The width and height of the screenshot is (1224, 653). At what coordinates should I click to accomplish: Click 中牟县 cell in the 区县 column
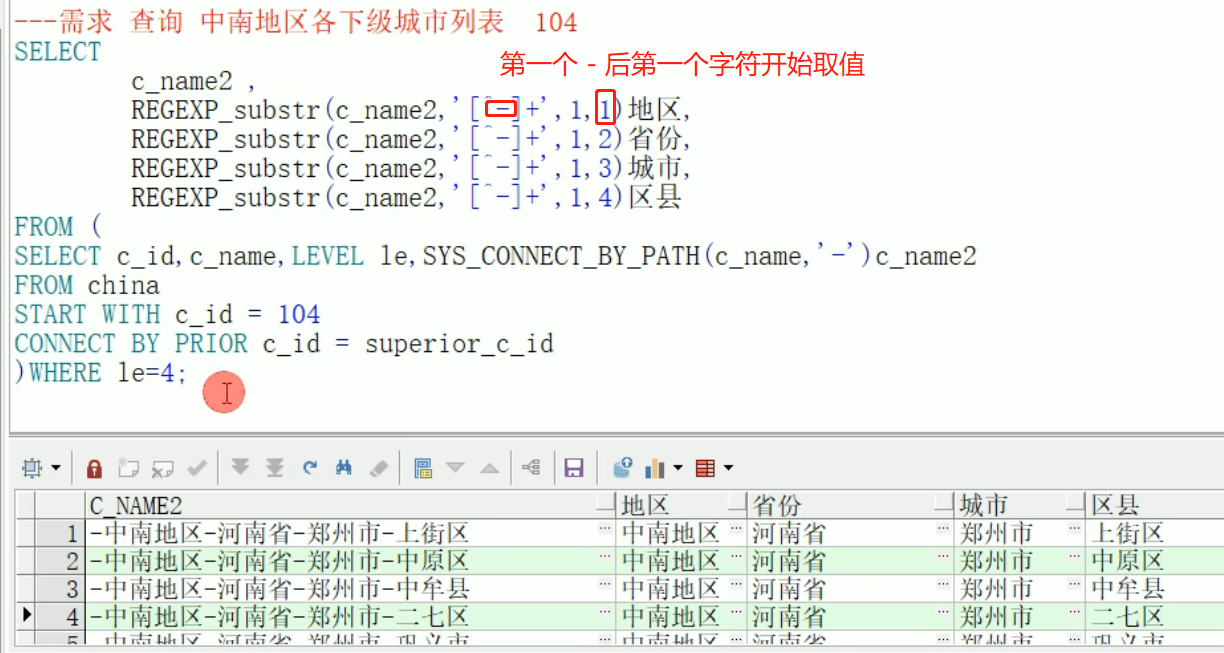(1154, 589)
